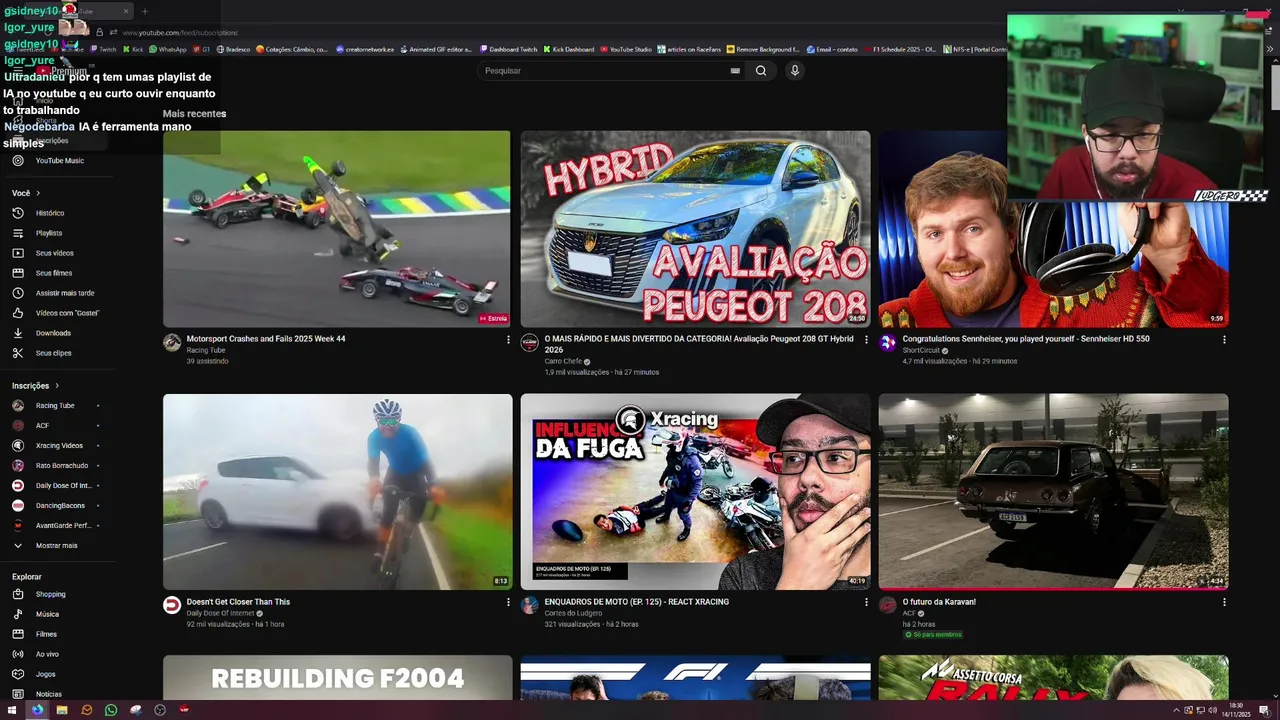This screenshot has height=720, width=1280.
Task: Open Rato Borrachudo subscription
Action: pyautogui.click(x=62, y=466)
